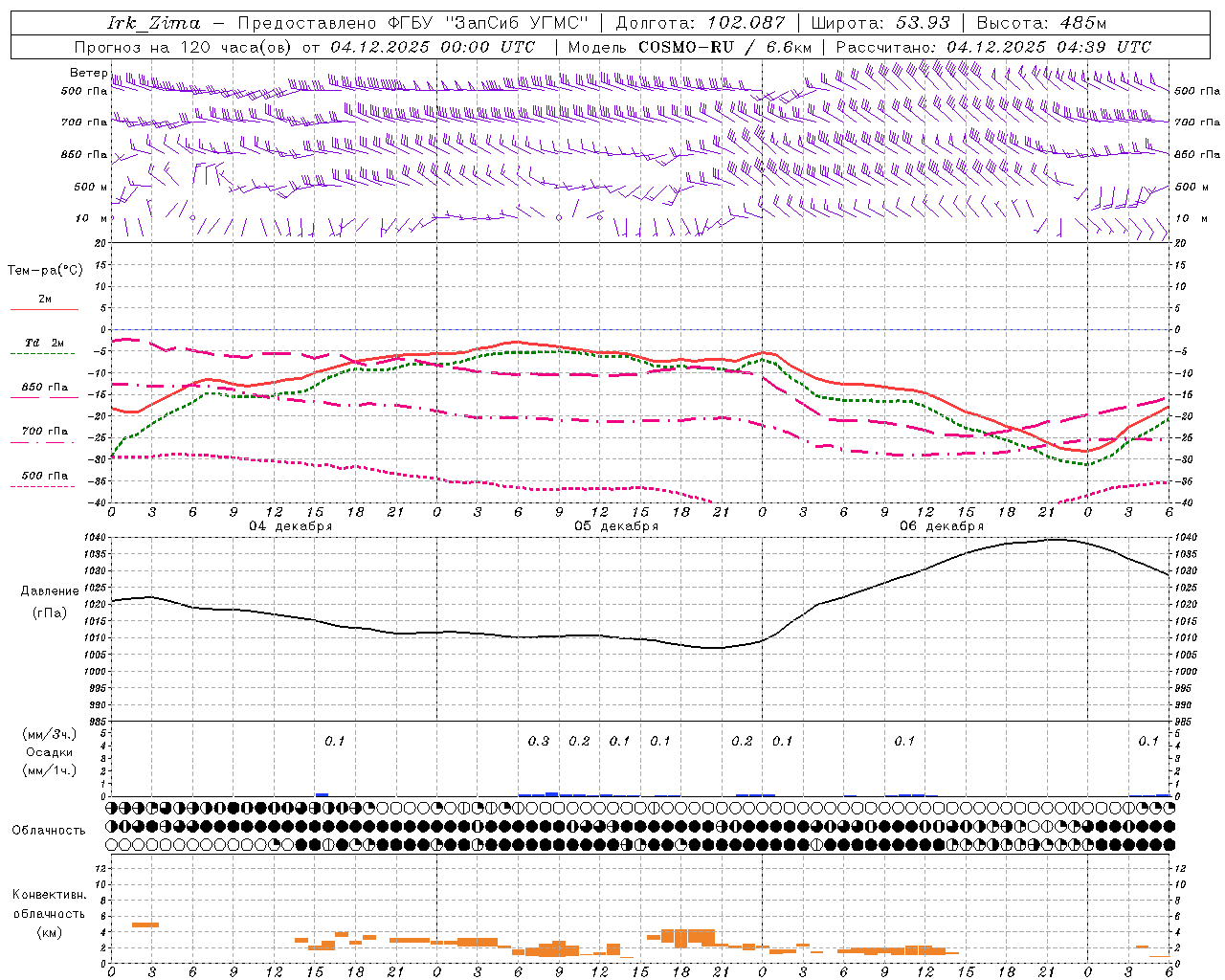Click the Высота: 485м value
This screenshot has width=1225, height=980.
[1041, 23]
